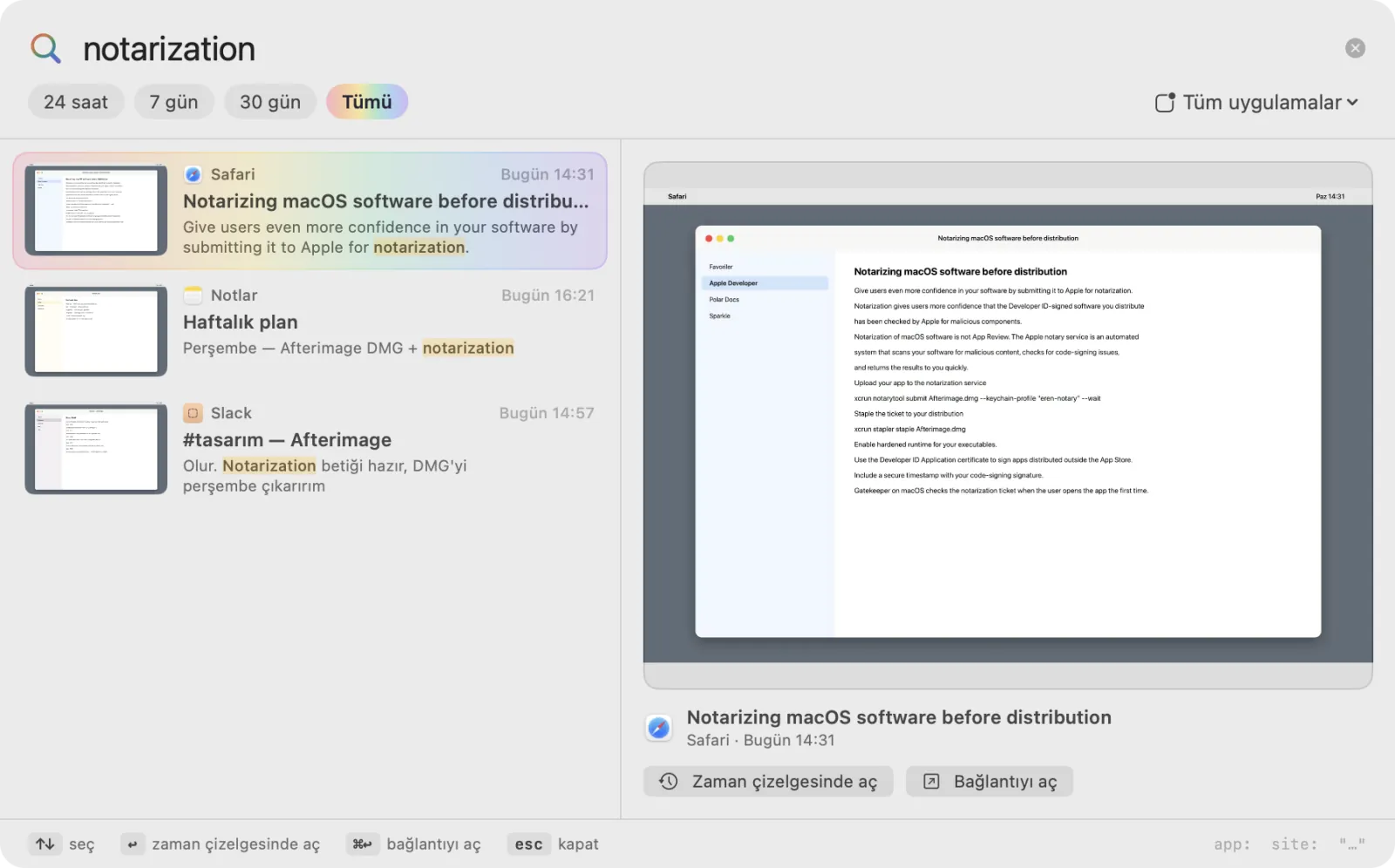Click the return key icon for zaman çizelgesinde aç

tap(133, 844)
